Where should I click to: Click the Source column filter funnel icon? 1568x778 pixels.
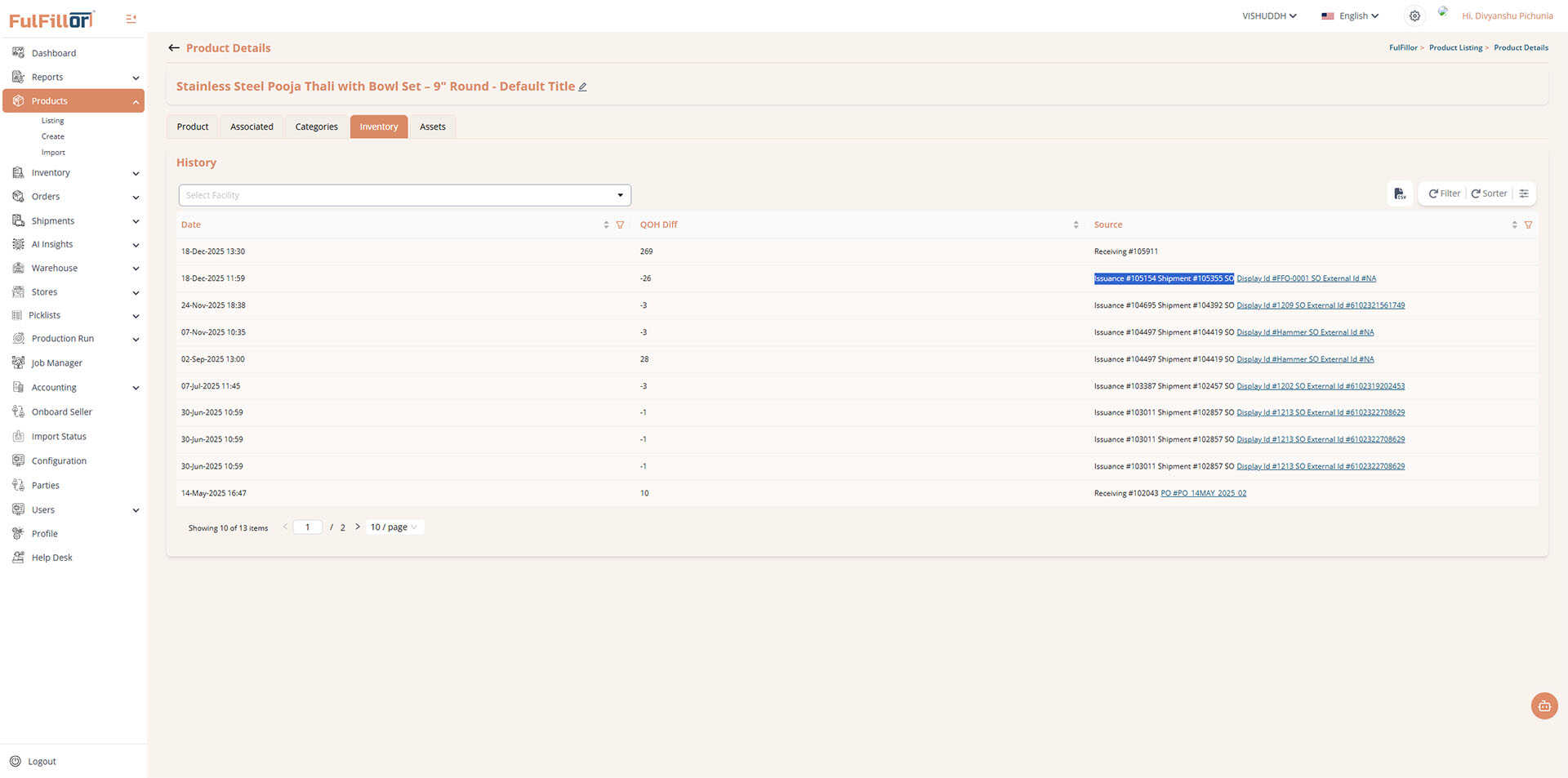coord(1528,225)
